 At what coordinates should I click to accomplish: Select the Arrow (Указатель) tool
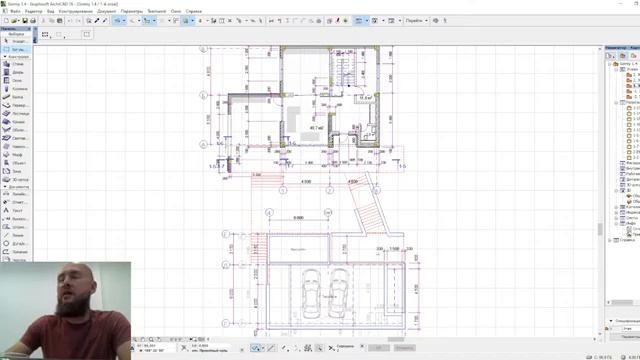tap(16, 41)
